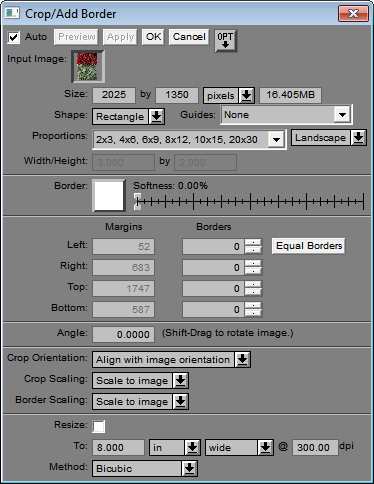Click the Equal Borders button
Screen dimensions: 374x484
[x=309, y=246]
